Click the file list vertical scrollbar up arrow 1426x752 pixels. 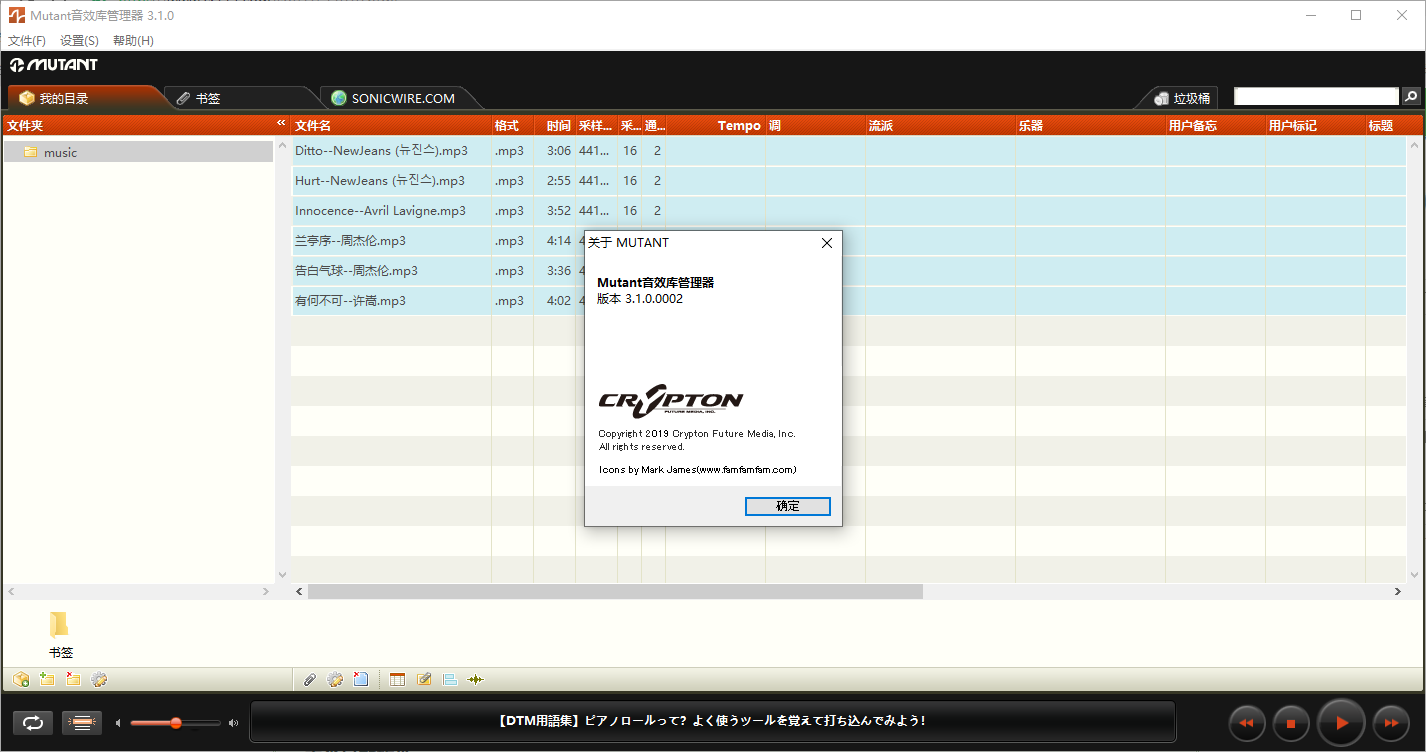pos(1415,145)
